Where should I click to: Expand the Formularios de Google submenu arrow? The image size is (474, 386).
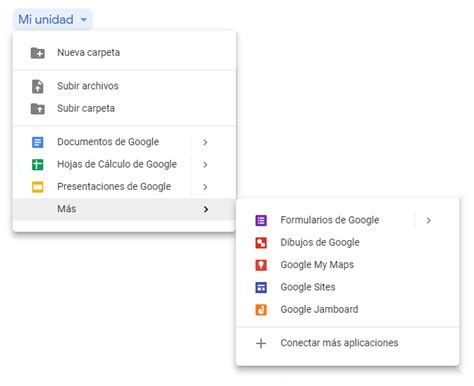[429, 220]
